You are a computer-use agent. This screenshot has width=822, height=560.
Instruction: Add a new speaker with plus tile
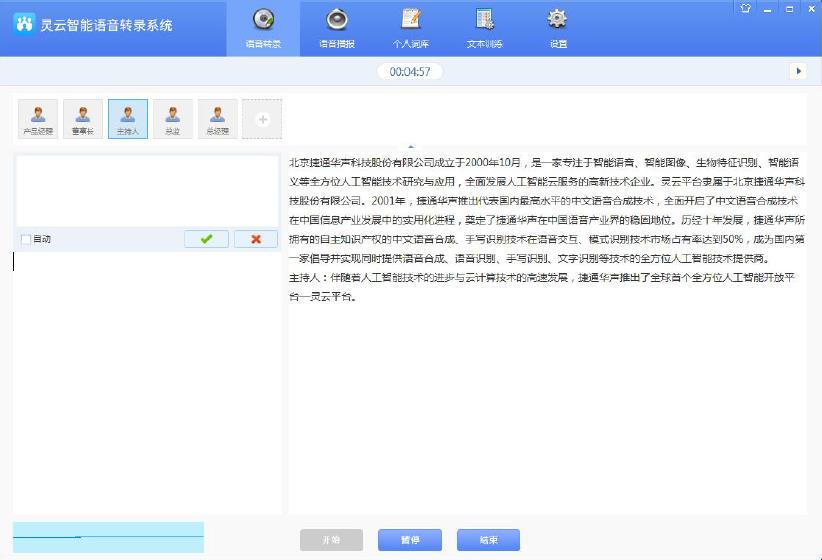pyautogui.click(x=263, y=119)
